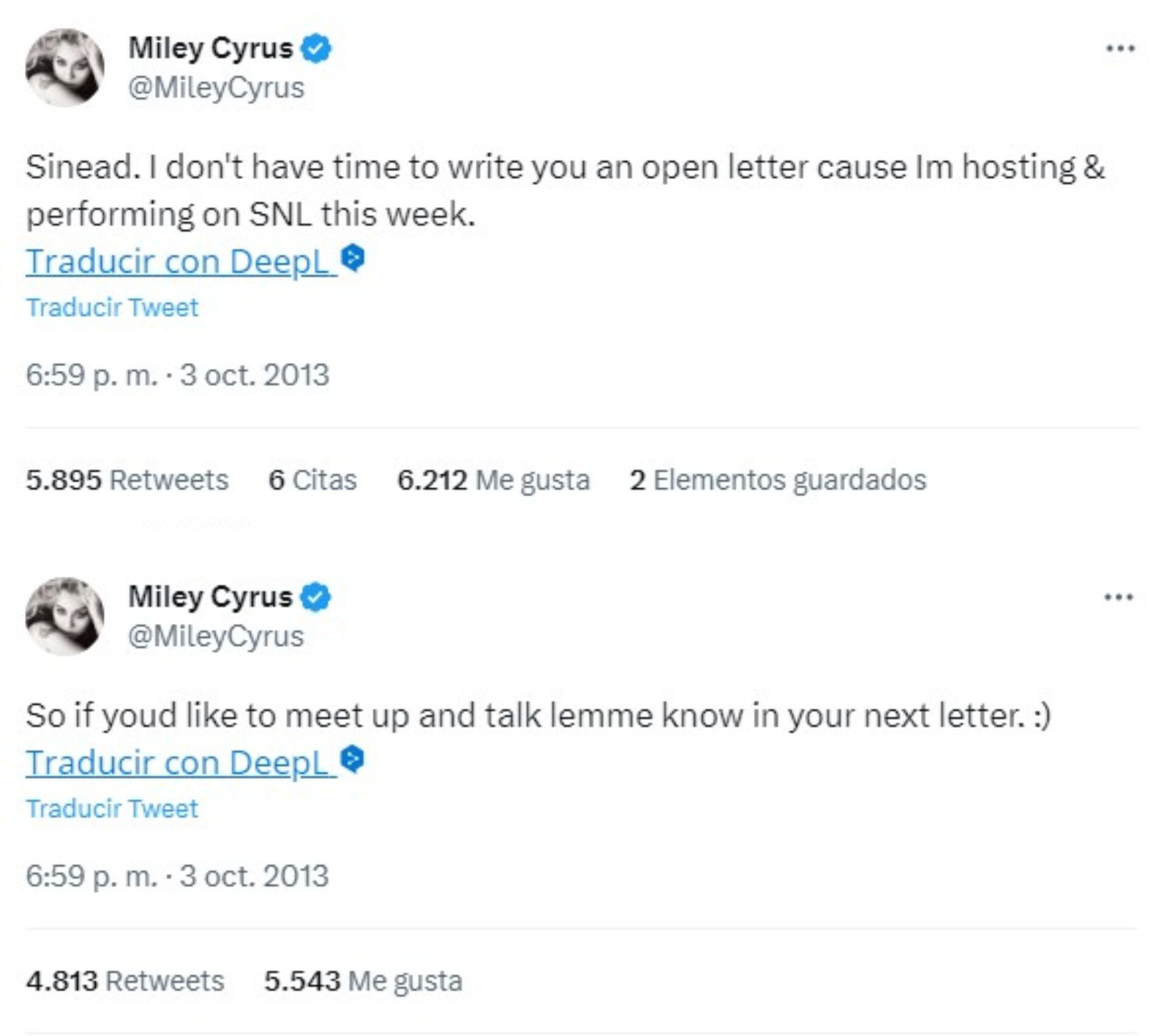The image size is (1169, 1036).
Task: Open the second tweet's three-dot more menu
Action: tap(1118, 597)
